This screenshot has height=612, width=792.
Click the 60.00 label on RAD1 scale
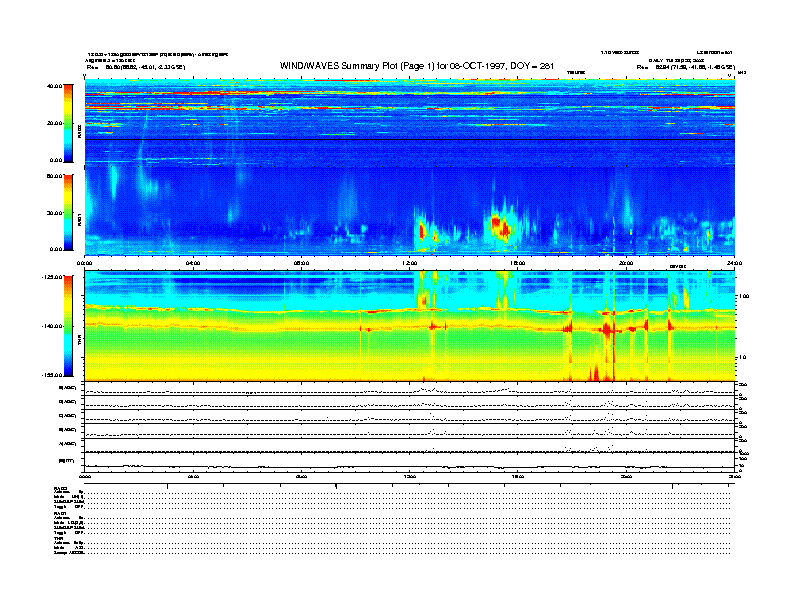pos(55,176)
